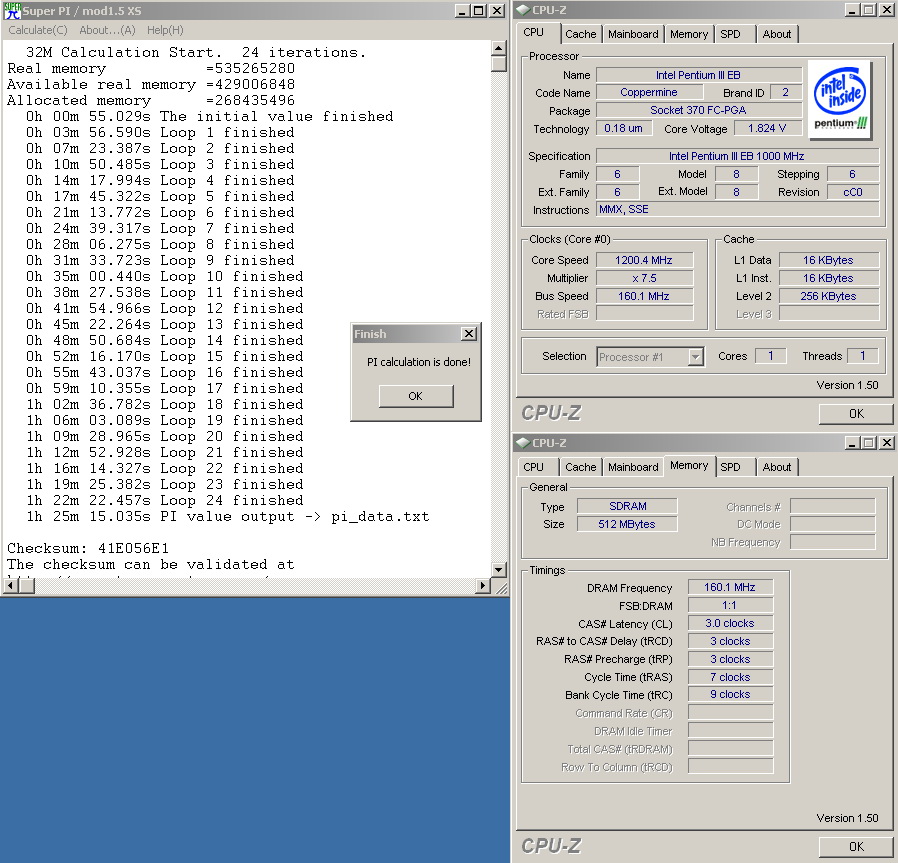Click OK in the bottom CPU-Z window
Viewport: 898px width, 863px height.
[856, 846]
